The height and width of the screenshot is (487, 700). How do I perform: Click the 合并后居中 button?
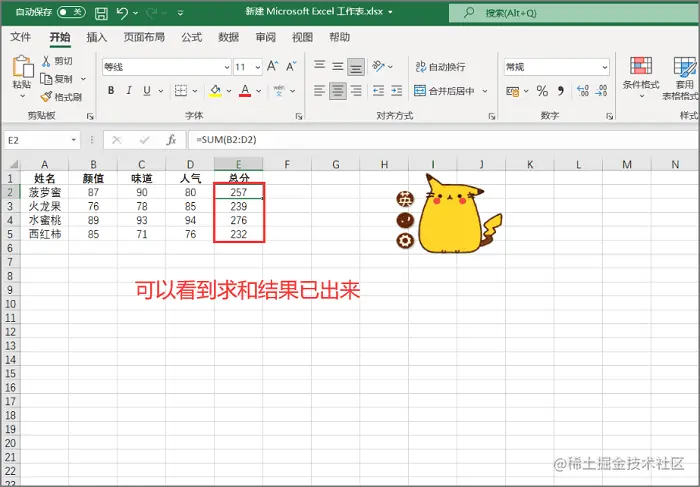pyautogui.click(x=444, y=91)
